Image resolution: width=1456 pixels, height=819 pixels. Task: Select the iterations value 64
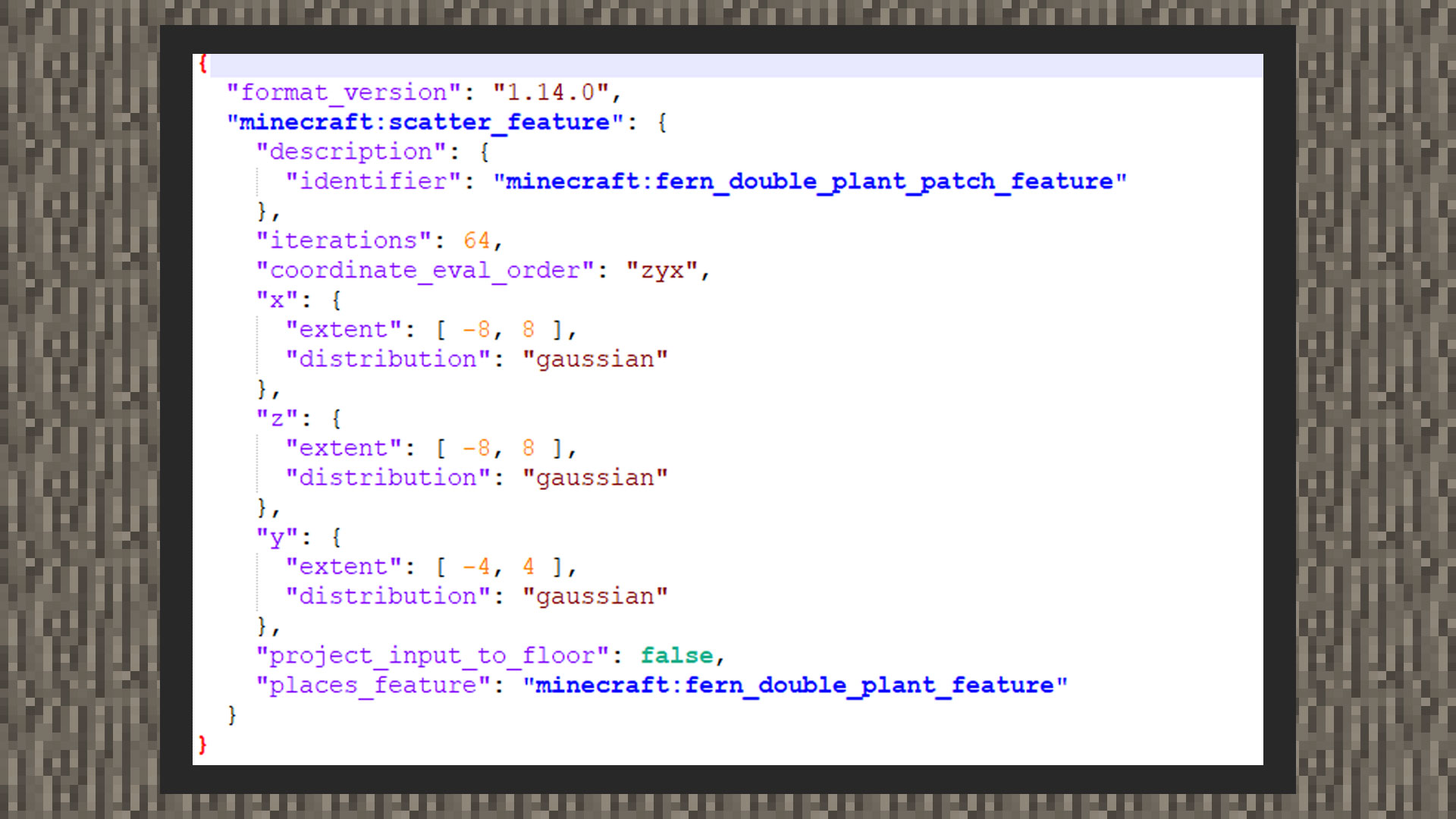(477, 240)
